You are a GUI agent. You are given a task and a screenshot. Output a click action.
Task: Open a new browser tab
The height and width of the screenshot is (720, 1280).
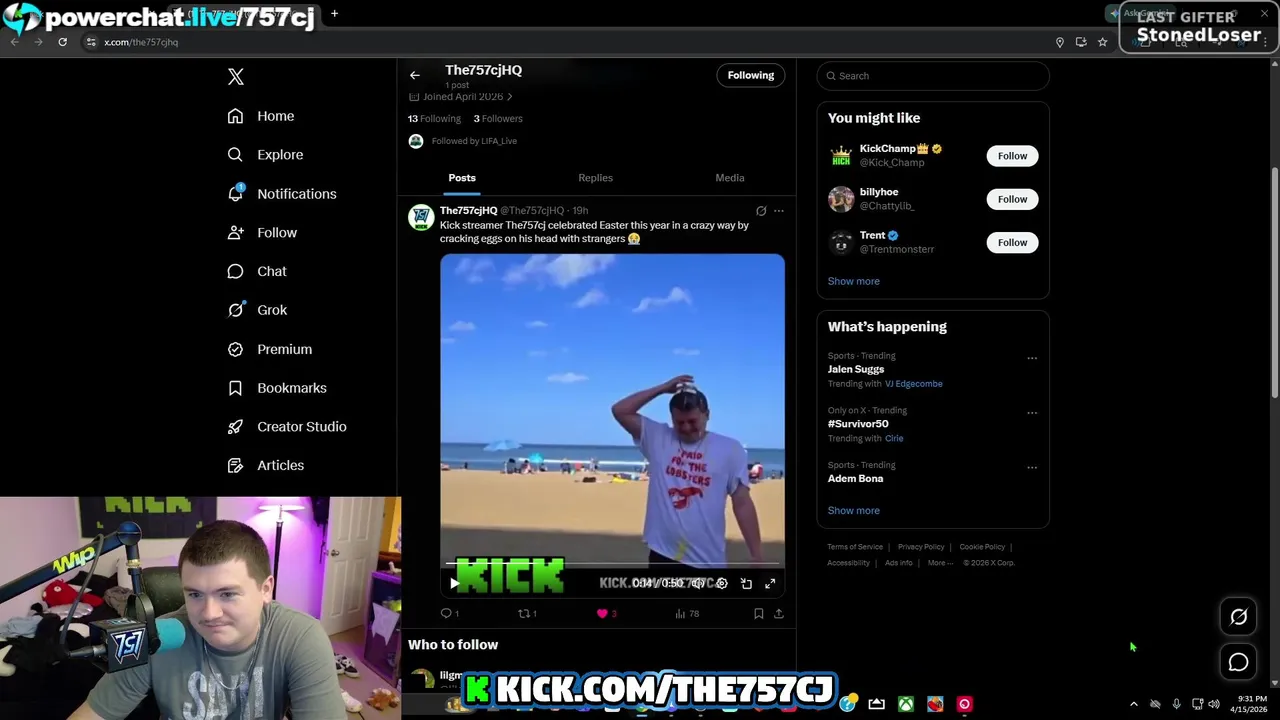click(334, 14)
